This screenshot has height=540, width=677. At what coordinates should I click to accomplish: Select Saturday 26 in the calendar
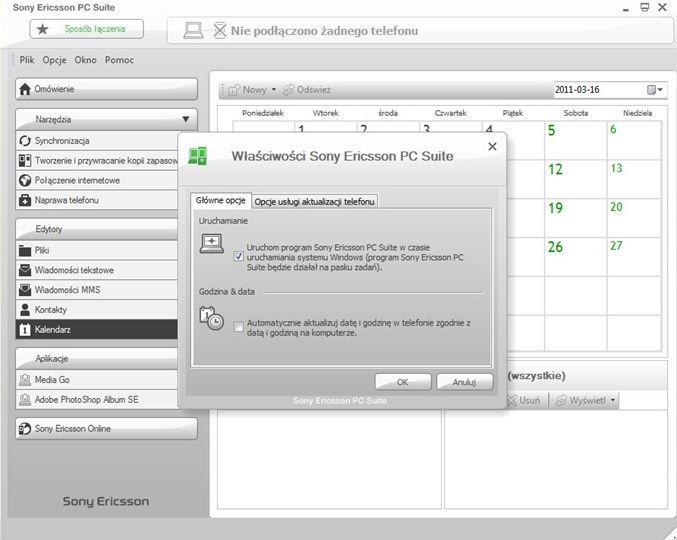[x=576, y=257]
